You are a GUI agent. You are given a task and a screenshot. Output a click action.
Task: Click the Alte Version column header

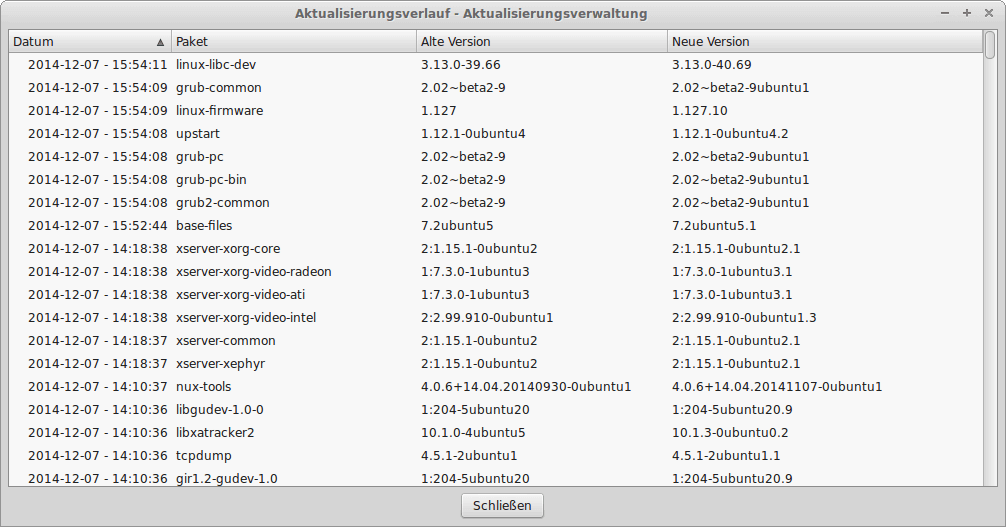click(541, 42)
